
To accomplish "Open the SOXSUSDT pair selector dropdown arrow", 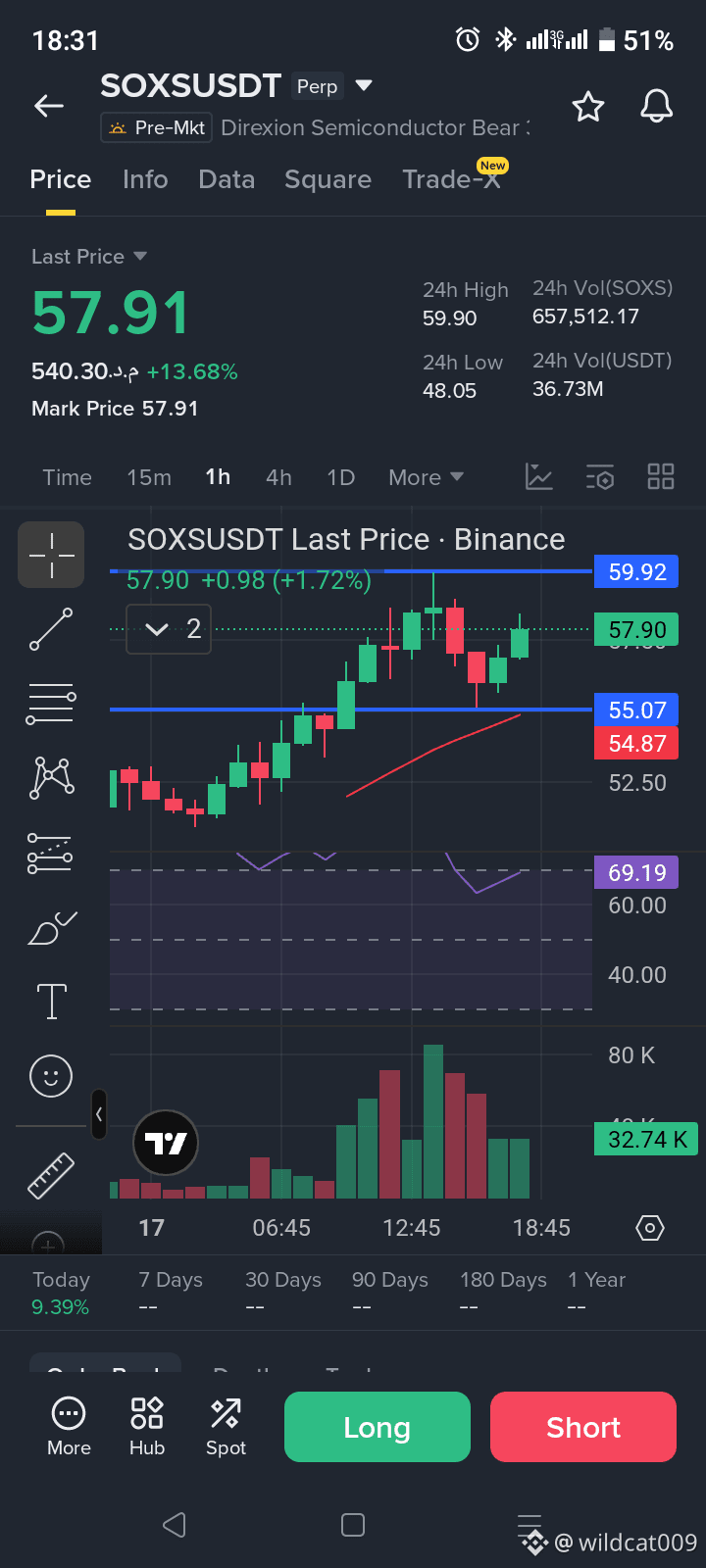I will (x=364, y=85).
